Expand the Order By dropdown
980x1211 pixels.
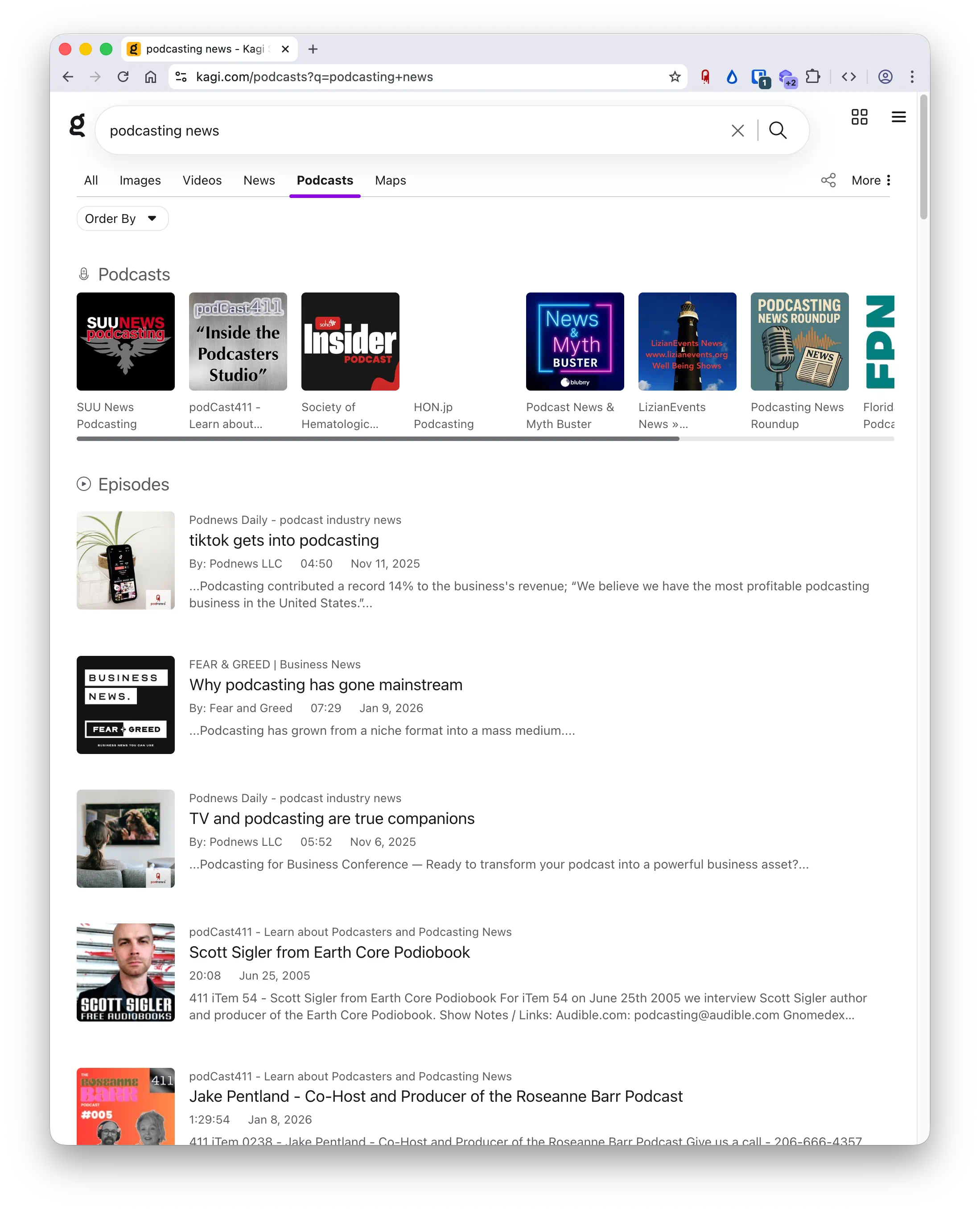pos(122,218)
